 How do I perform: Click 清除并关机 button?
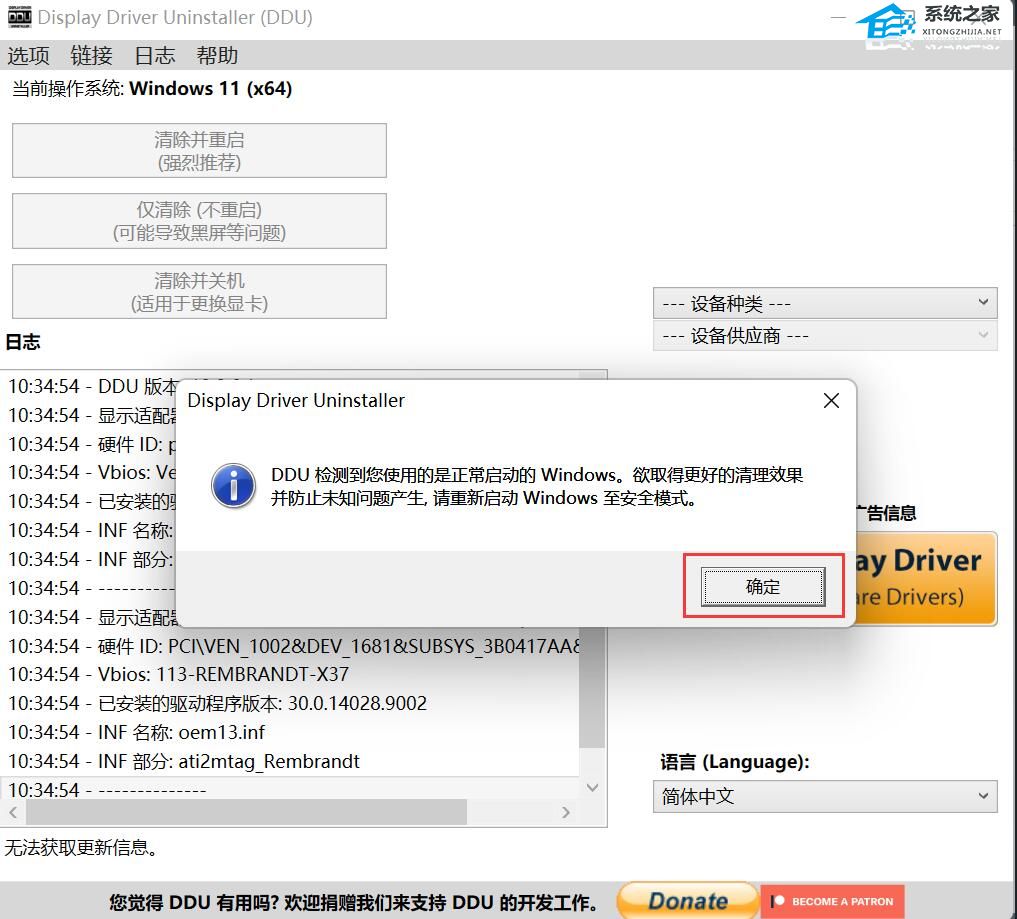pos(199,291)
